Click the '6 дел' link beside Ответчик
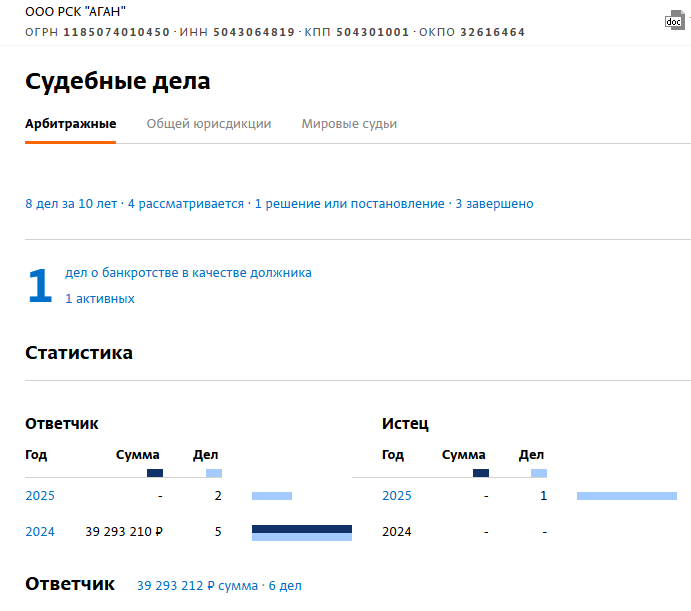The image size is (691, 611). [285, 586]
